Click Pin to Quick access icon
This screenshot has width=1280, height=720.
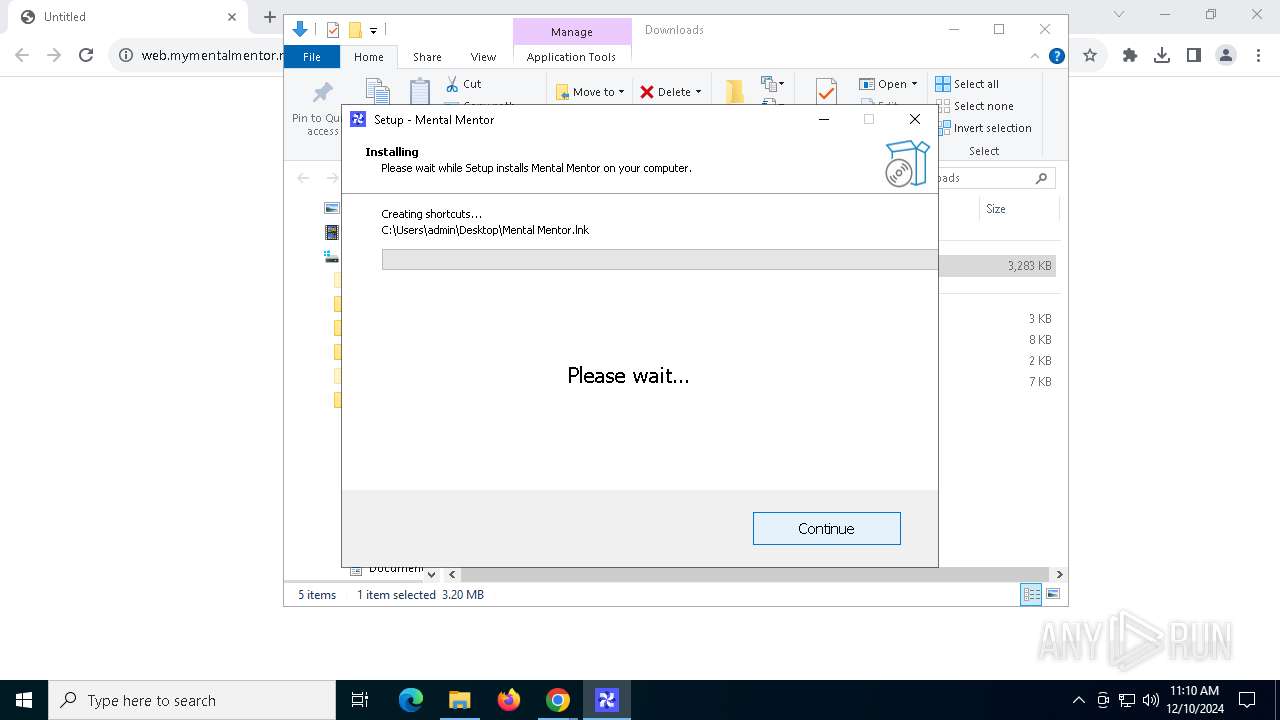(x=322, y=93)
